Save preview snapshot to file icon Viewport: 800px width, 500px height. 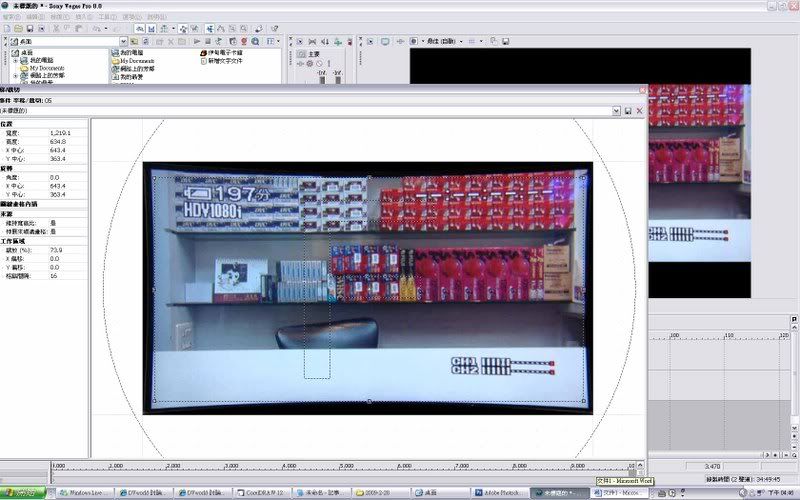[x=506, y=41]
